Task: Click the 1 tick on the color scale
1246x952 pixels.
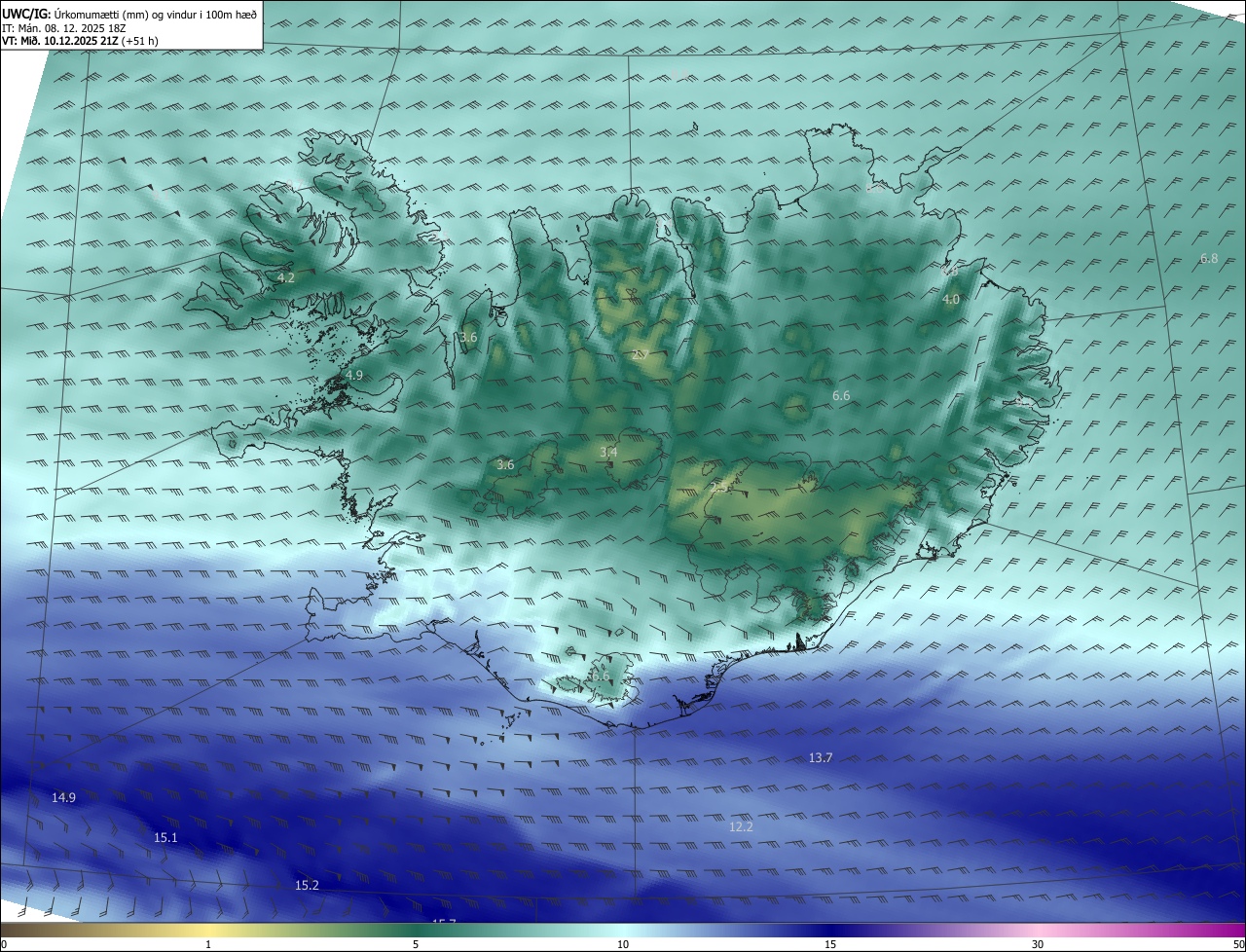Action: click(208, 944)
